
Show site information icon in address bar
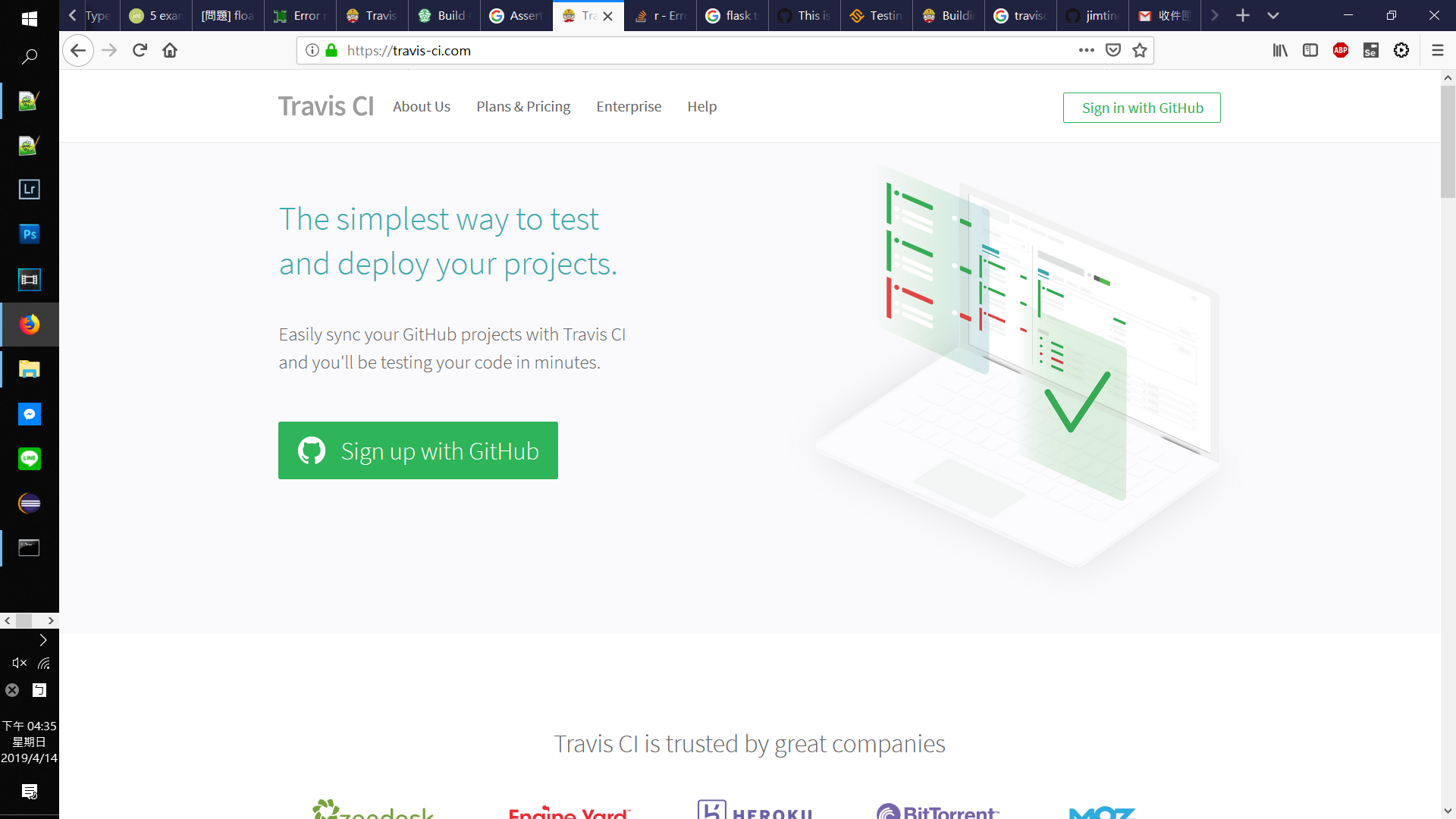312,50
